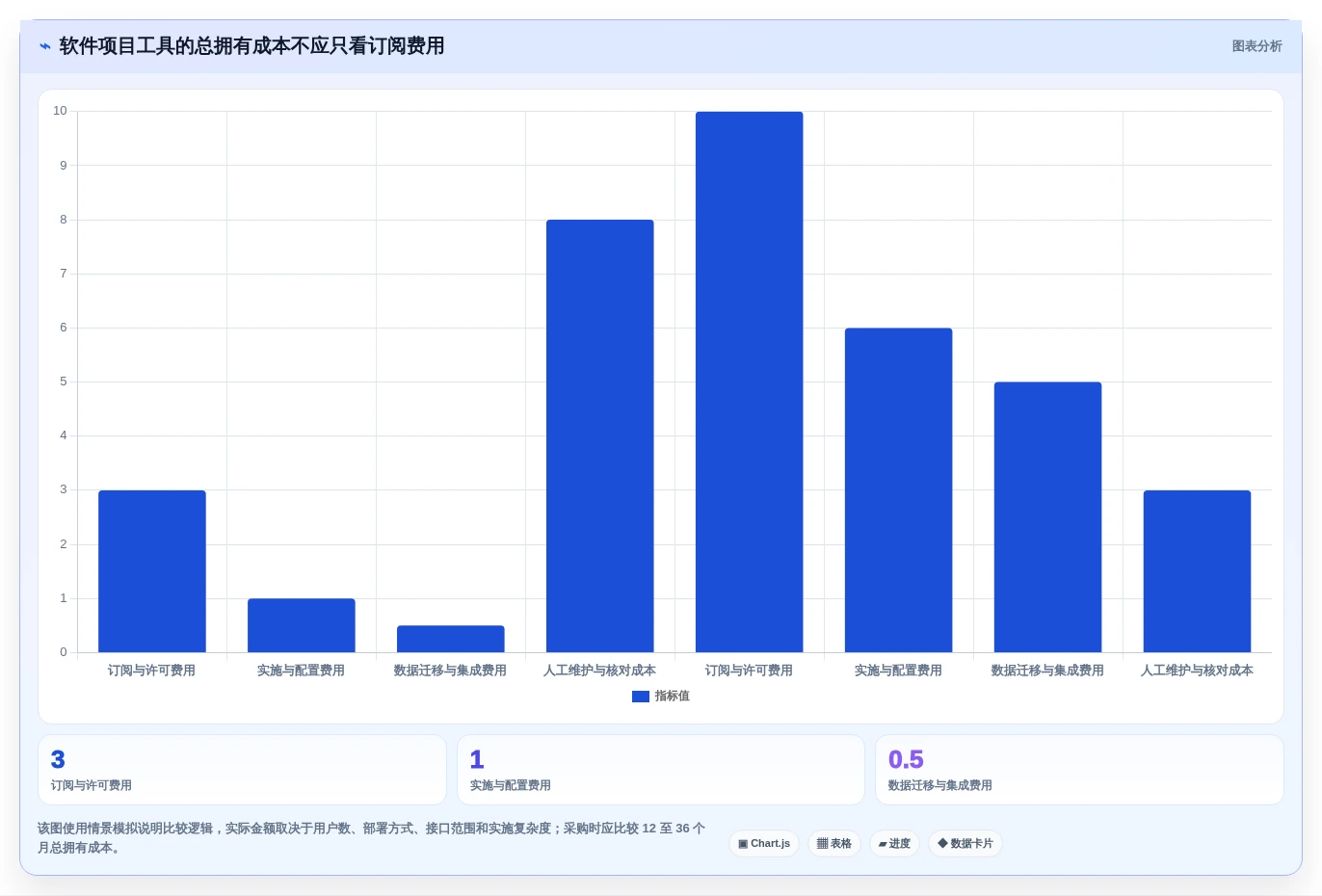Click the 订阅与许可费用 bar with value 10
Viewport: 1322px width, 896px height.
(x=749, y=382)
